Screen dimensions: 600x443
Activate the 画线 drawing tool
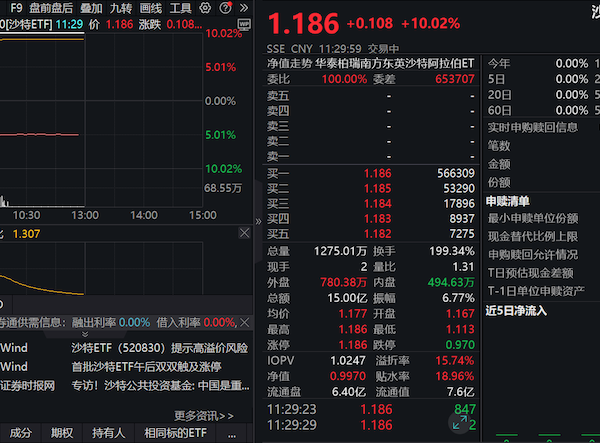(150, 8)
